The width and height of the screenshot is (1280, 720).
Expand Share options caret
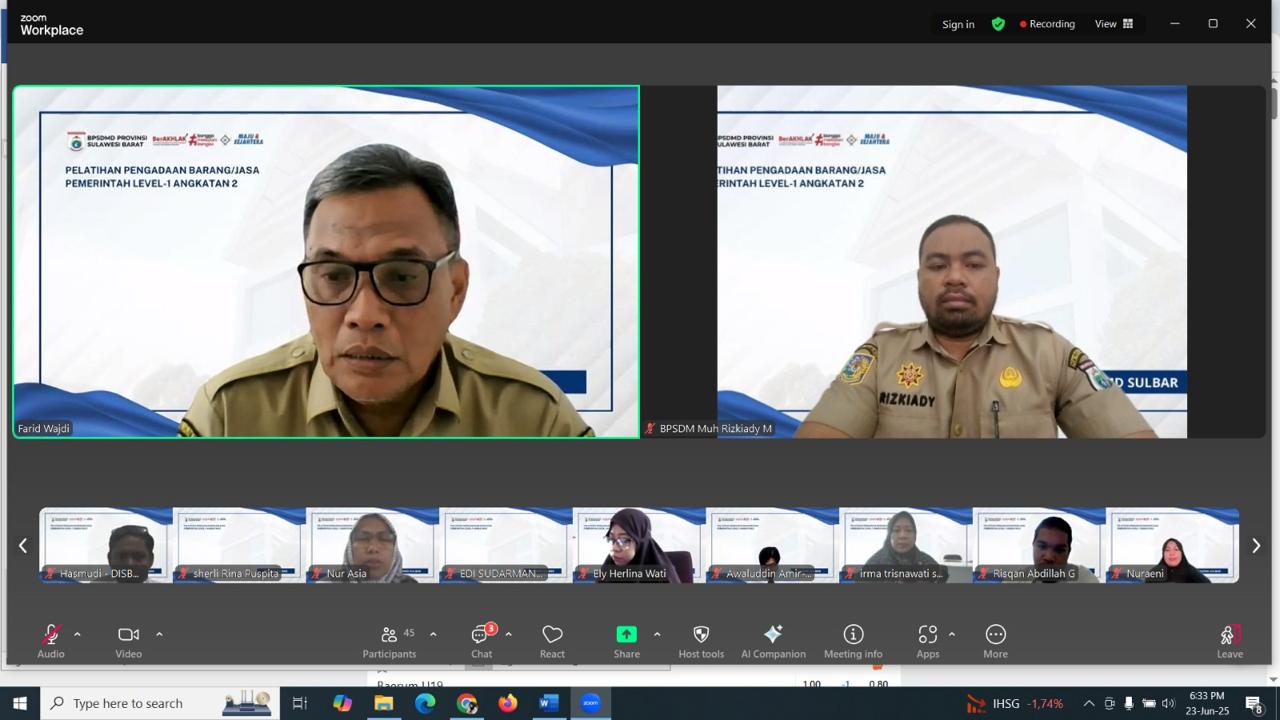(x=657, y=634)
